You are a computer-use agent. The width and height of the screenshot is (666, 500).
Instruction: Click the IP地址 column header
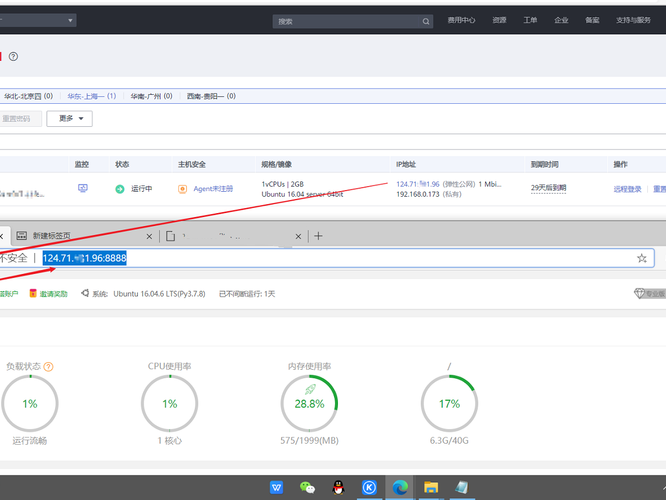pyautogui.click(x=406, y=164)
